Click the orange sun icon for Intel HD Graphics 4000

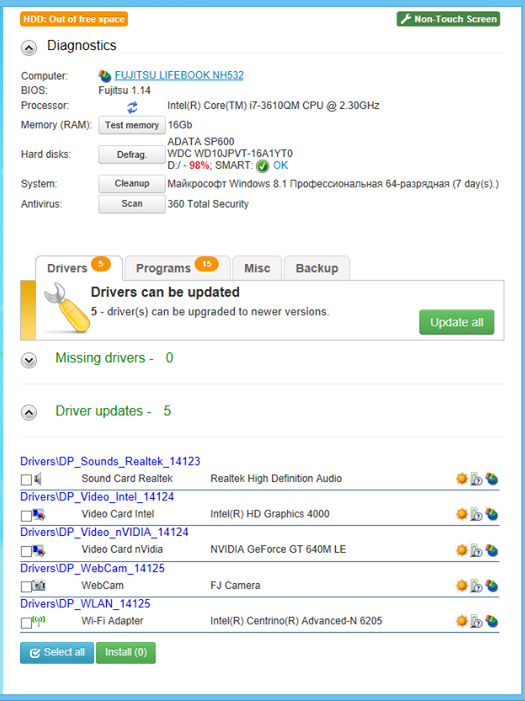click(x=461, y=514)
